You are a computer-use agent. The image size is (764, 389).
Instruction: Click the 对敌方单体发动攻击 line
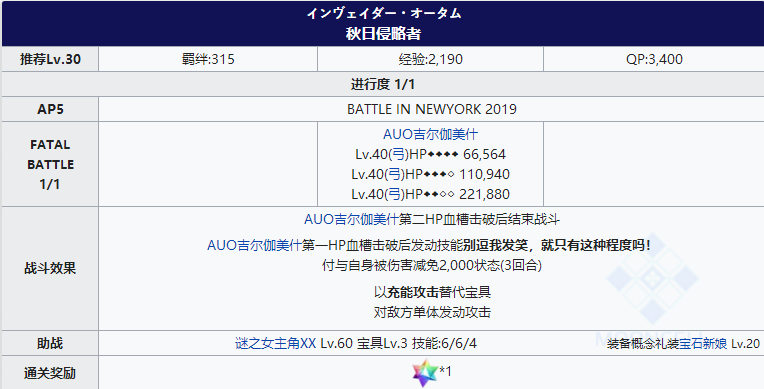(432, 312)
